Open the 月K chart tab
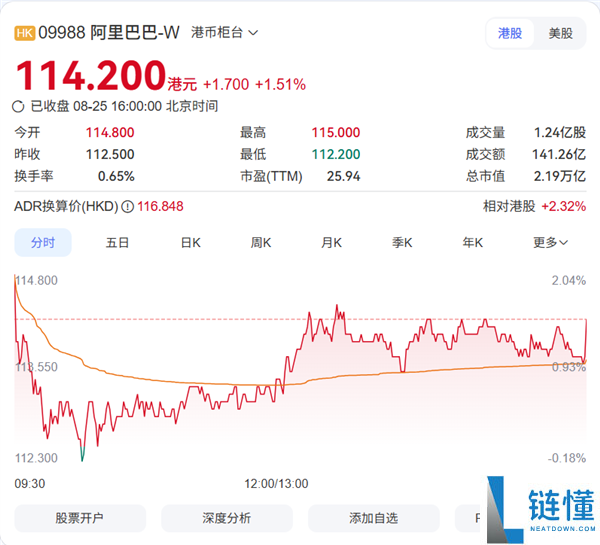600x545 pixels. tap(331, 243)
